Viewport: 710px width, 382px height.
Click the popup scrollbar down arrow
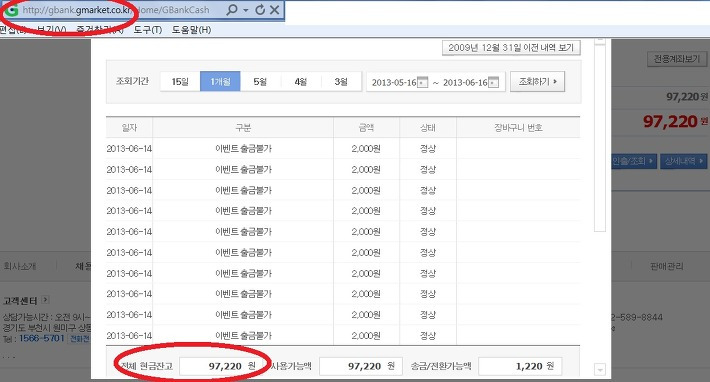[600, 370]
